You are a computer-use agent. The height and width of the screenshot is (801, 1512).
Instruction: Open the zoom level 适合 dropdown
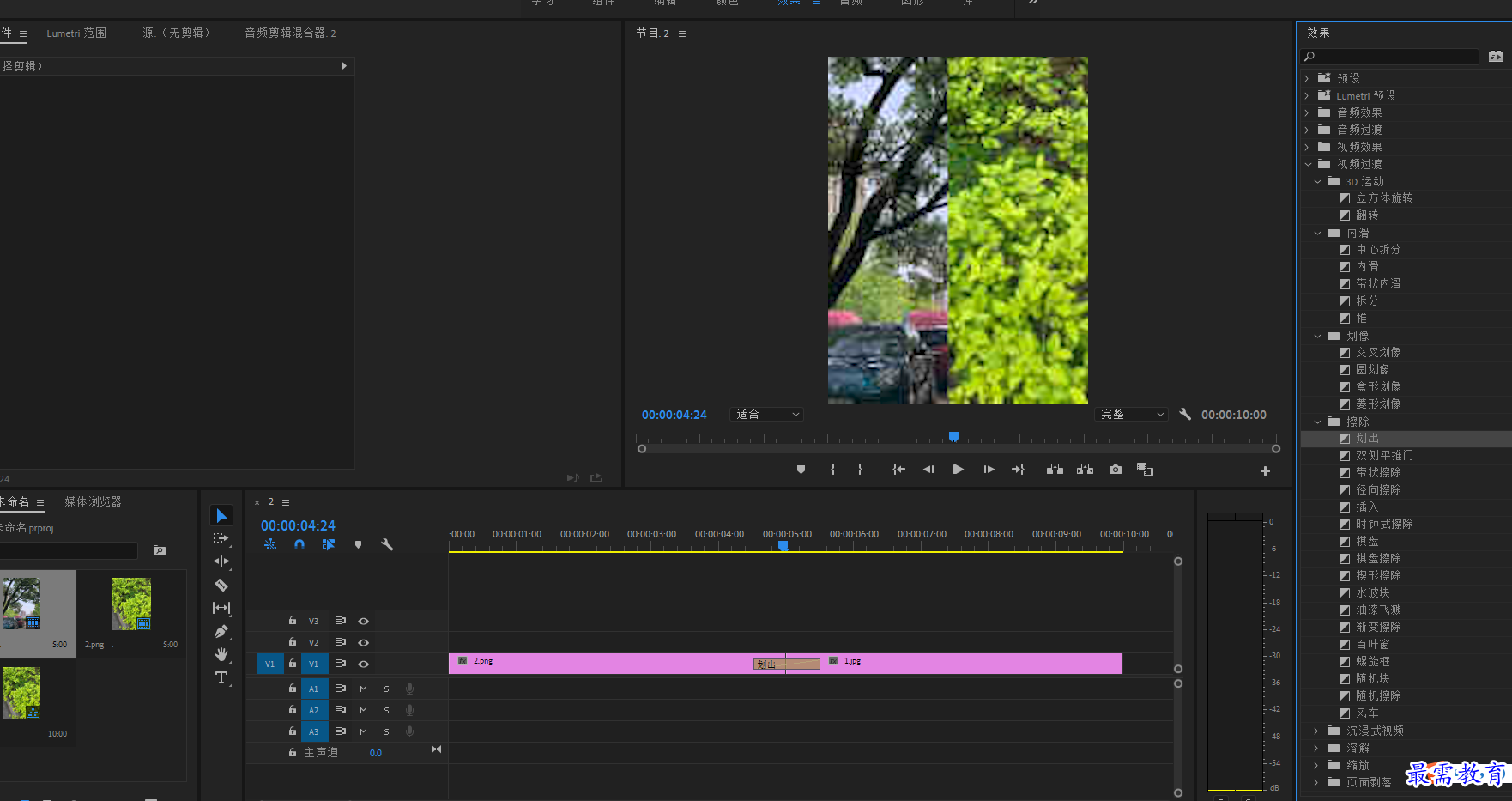[766, 414]
